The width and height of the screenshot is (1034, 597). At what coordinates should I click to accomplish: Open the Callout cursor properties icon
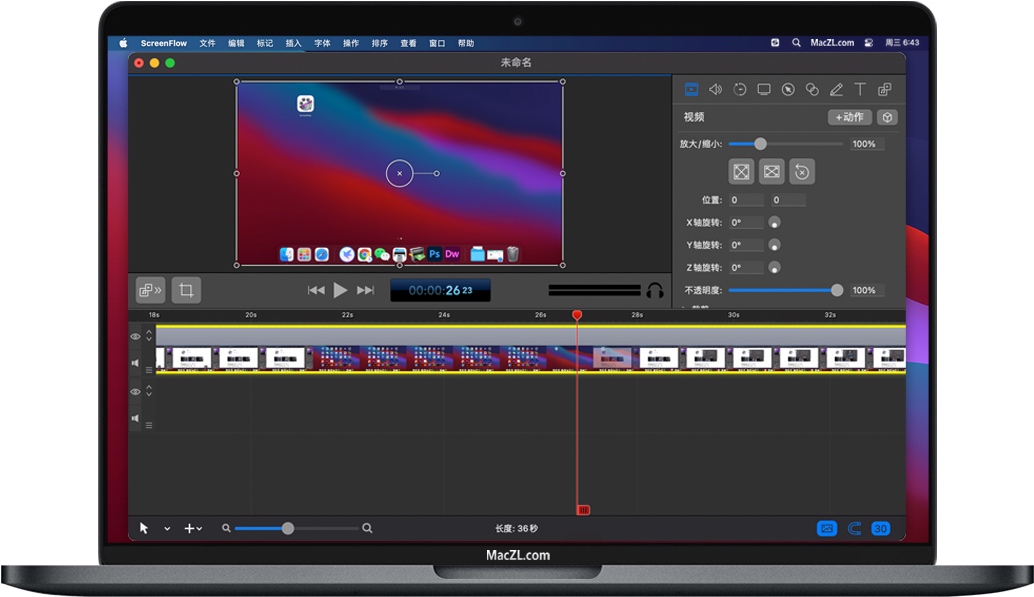click(x=788, y=89)
